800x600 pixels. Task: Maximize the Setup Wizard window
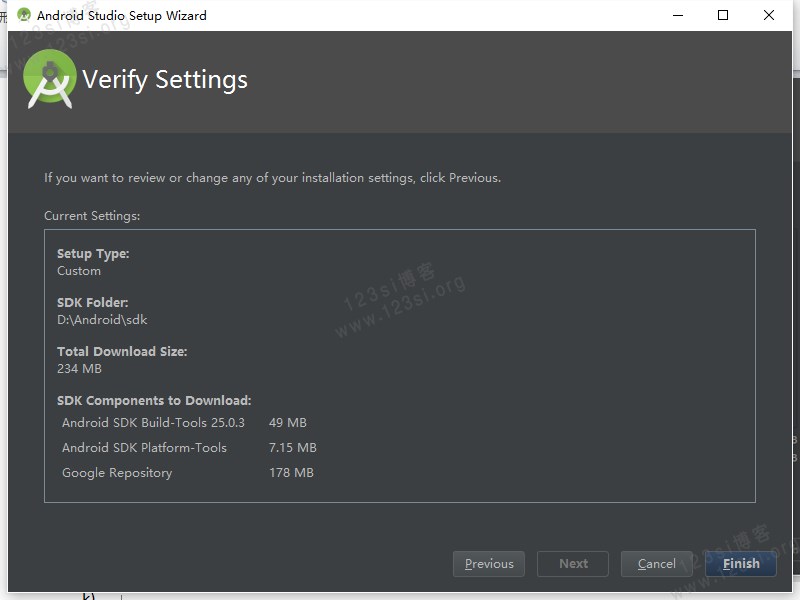coord(723,15)
